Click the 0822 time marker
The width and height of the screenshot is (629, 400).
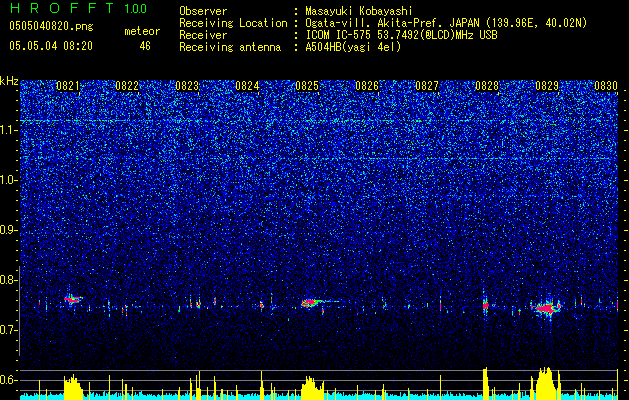pos(127,85)
